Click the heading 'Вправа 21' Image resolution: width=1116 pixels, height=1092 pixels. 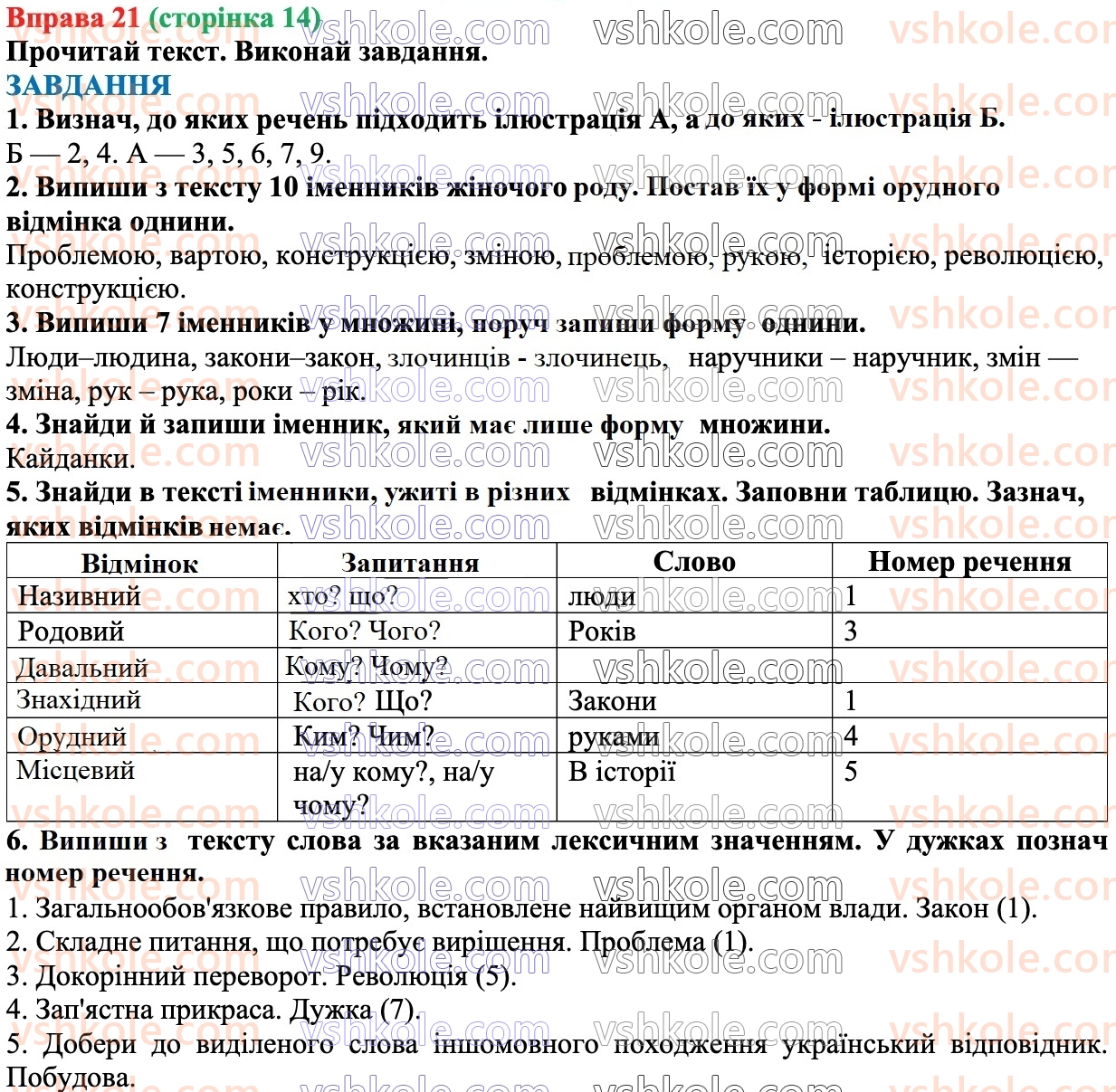(72, 16)
